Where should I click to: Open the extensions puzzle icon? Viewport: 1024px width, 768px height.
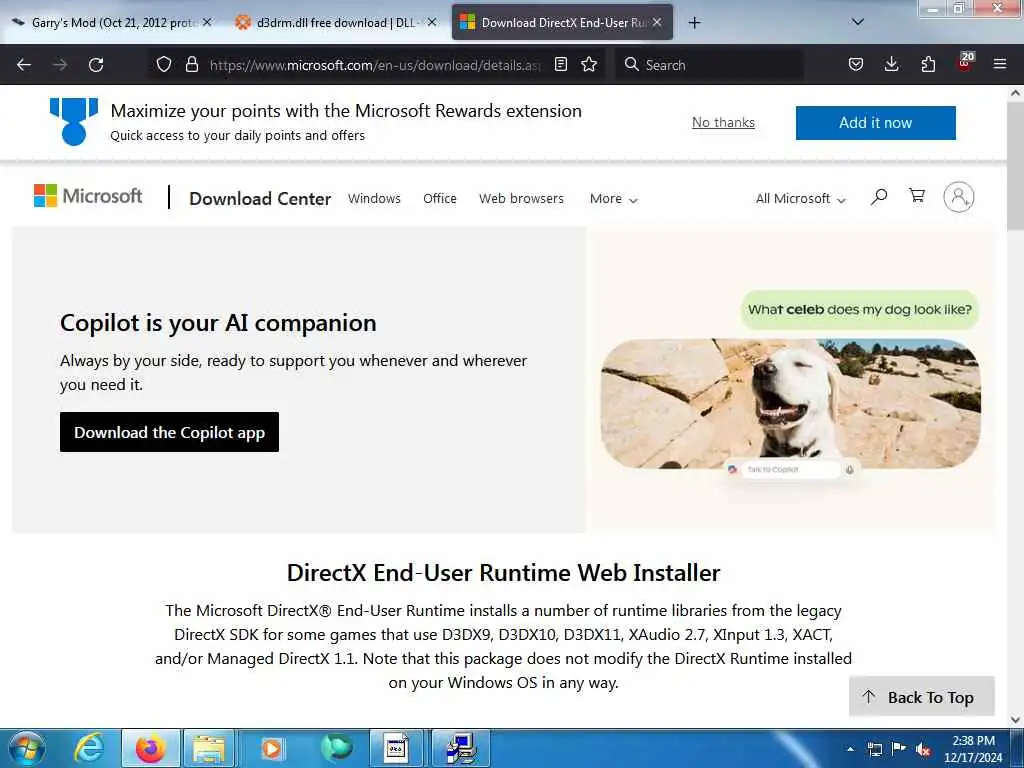pyautogui.click(x=928, y=64)
